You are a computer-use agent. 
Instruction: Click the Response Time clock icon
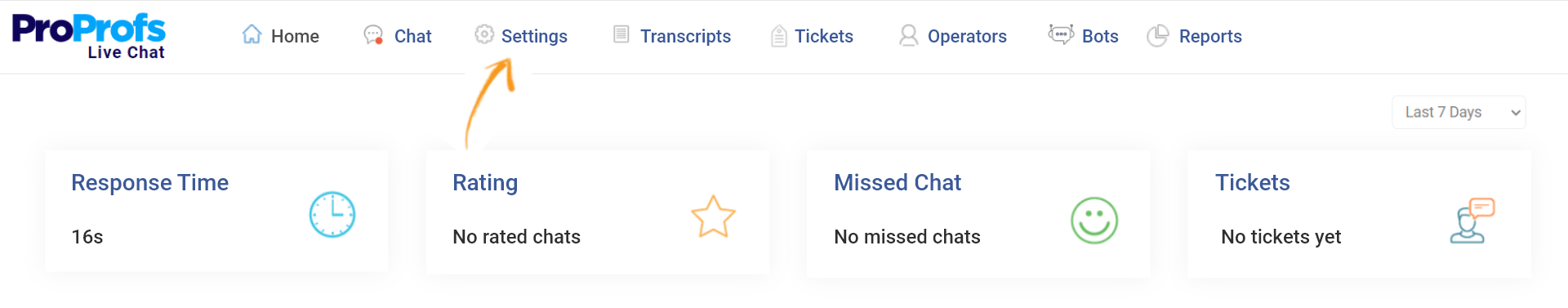click(x=332, y=215)
